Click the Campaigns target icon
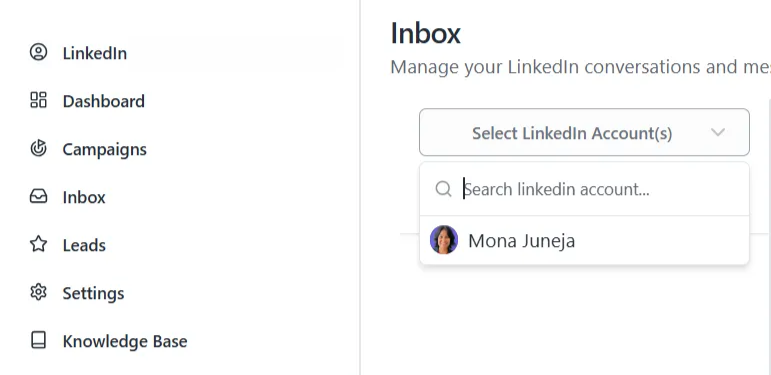 point(38,148)
